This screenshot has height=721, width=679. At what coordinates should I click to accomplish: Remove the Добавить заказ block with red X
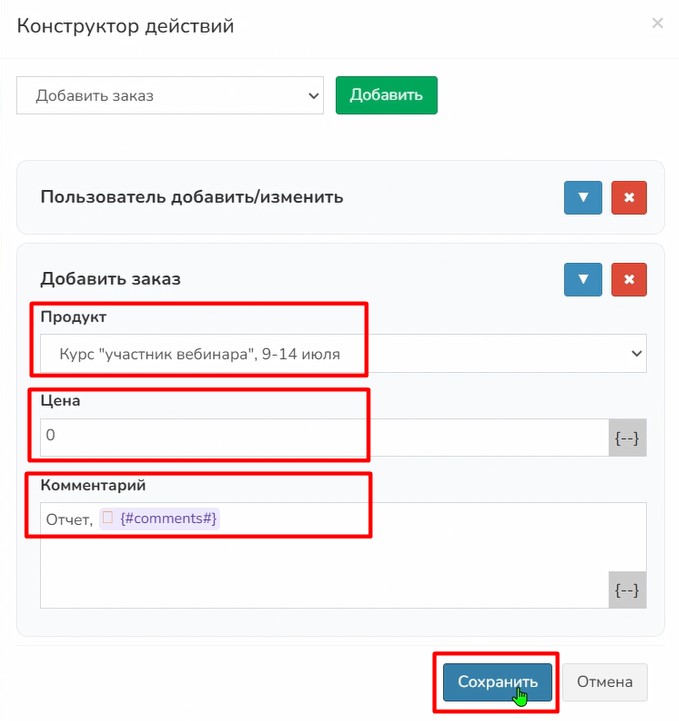pos(629,279)
